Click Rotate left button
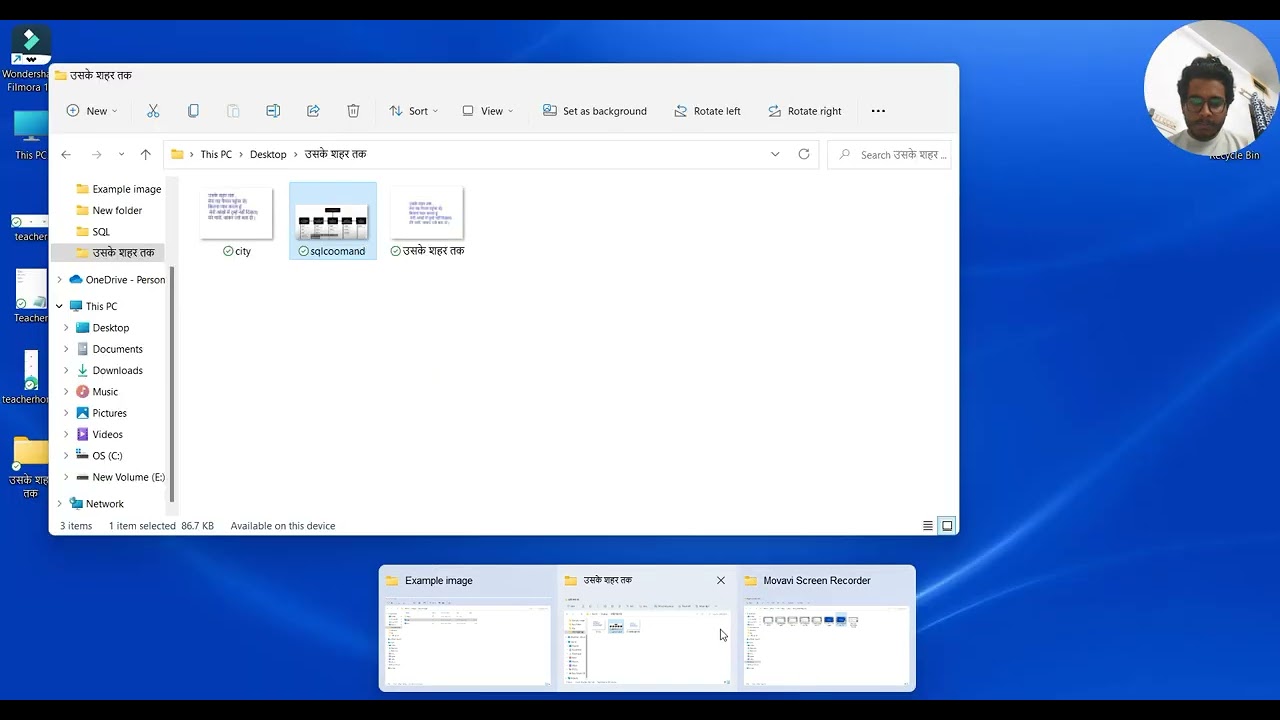Viewport: 1280px width, 720px height. 707,111
